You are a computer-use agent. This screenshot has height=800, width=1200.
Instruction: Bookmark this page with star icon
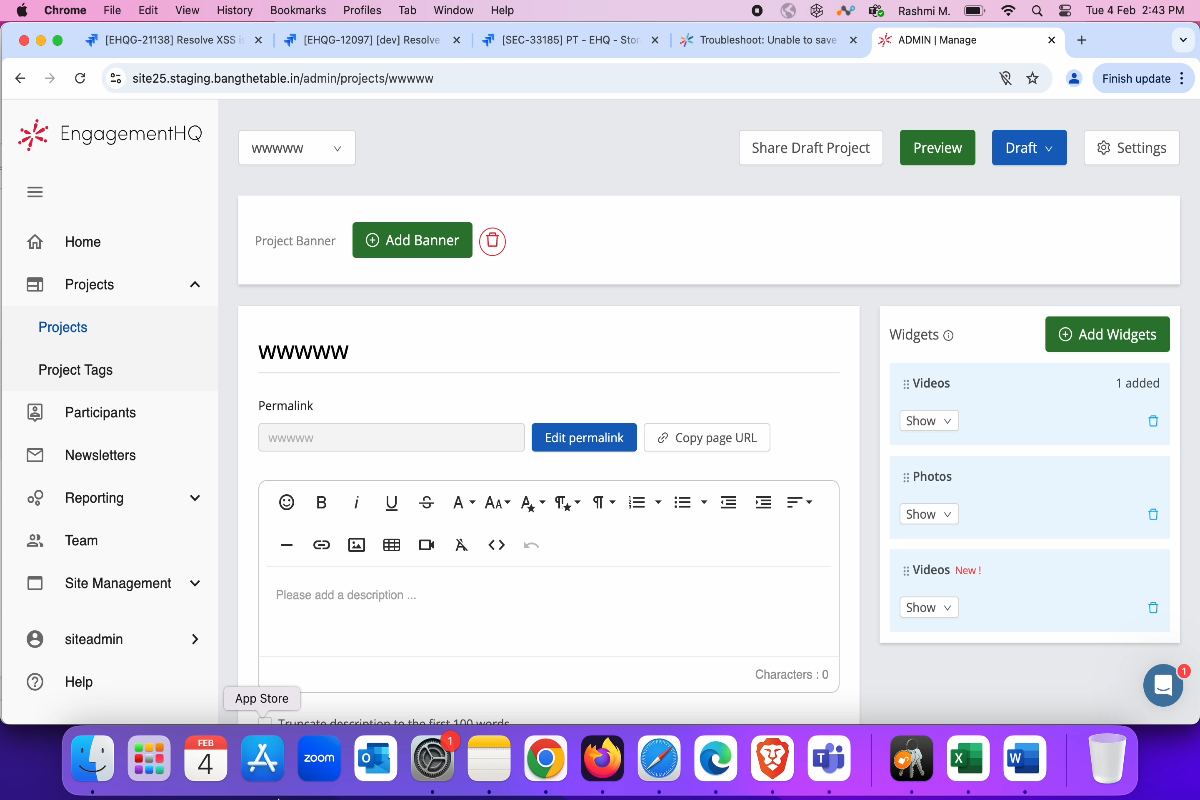[x=1032, y=78]
